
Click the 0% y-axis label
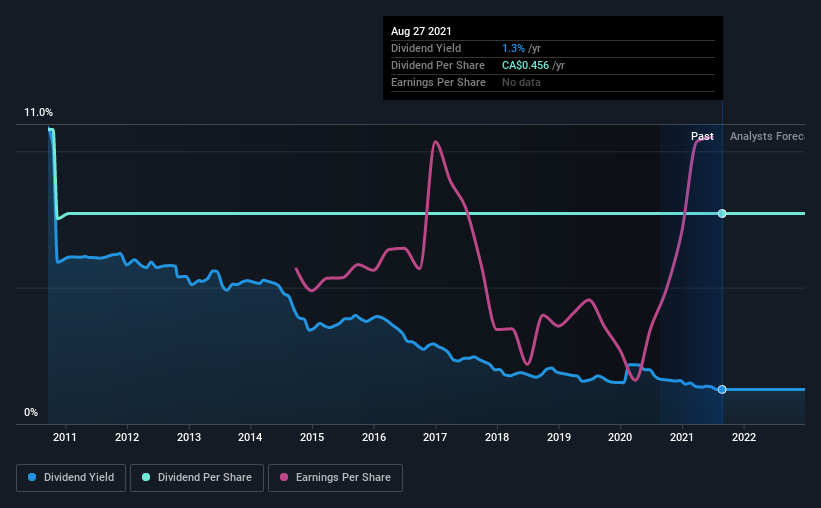(31, 413)
